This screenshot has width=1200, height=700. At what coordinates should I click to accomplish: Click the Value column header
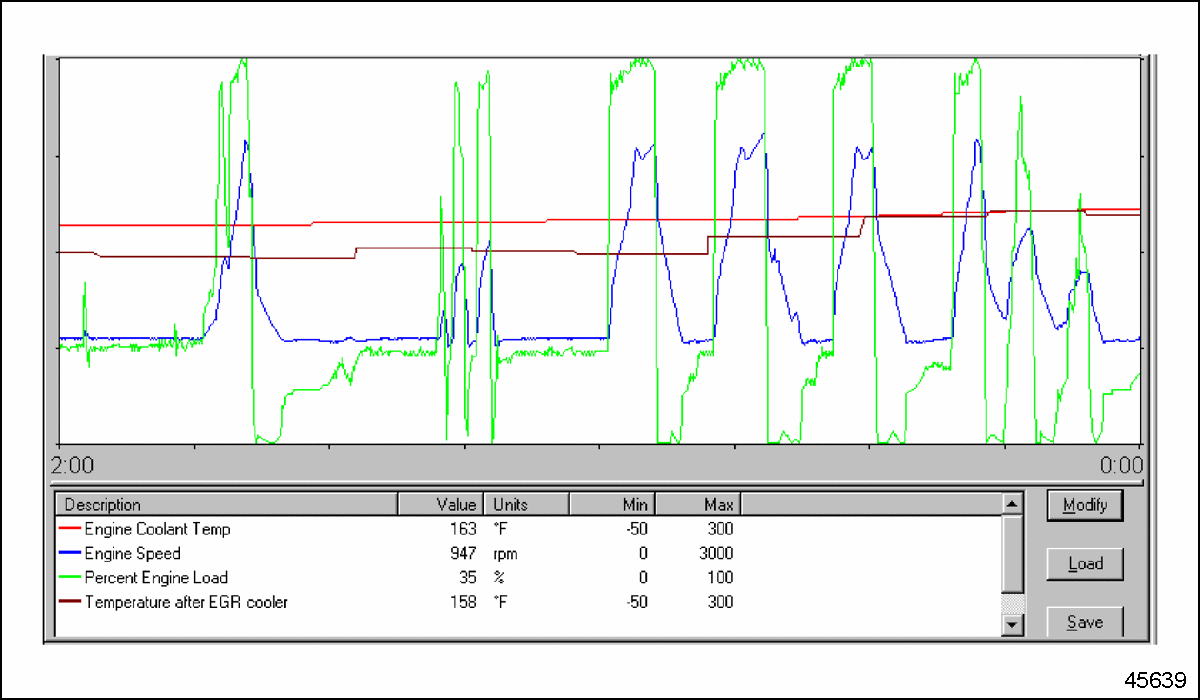[x=441, y=505]
